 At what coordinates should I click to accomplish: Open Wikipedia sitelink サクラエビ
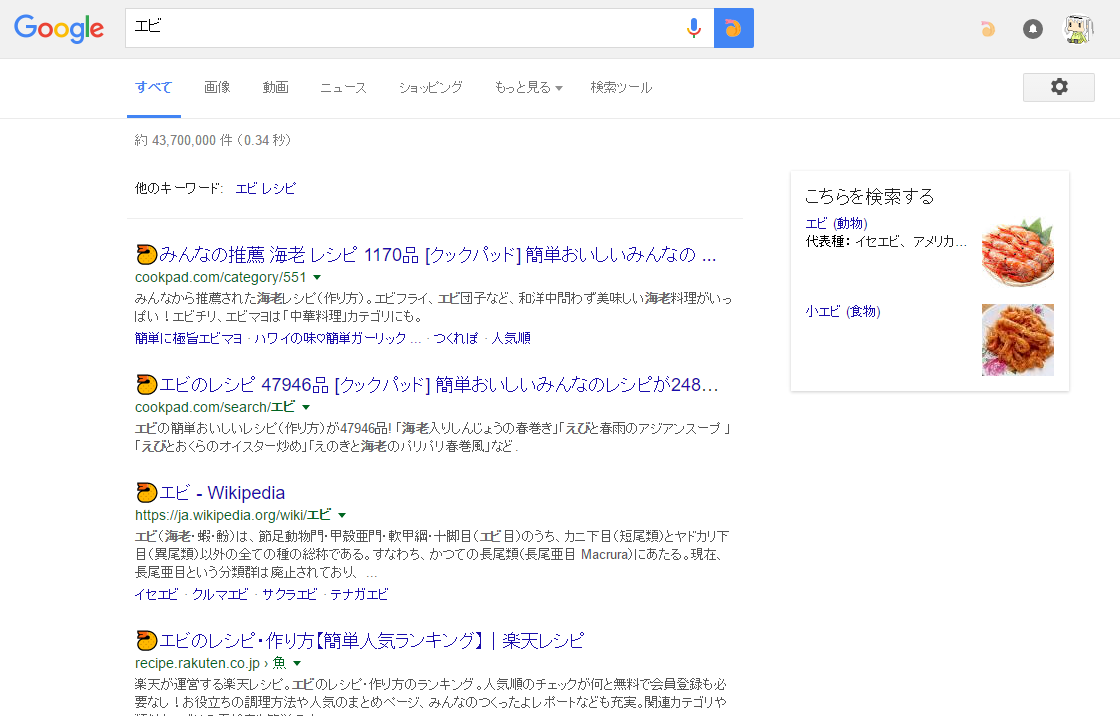[x=289, y=594]
